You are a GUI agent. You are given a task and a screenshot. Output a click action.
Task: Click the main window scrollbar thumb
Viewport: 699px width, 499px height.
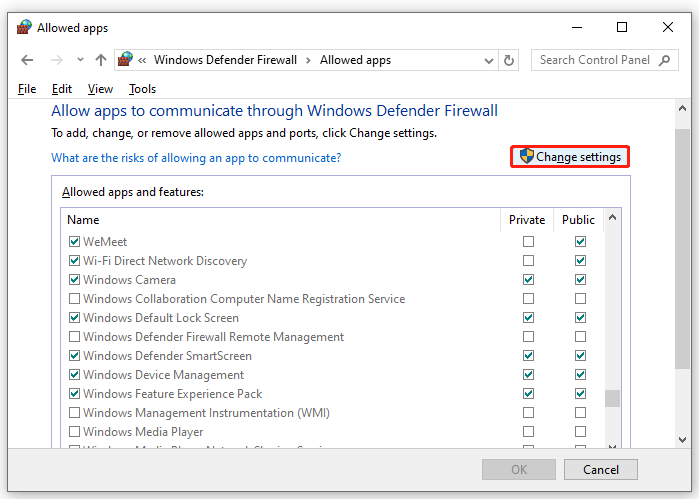click(682, 249)
